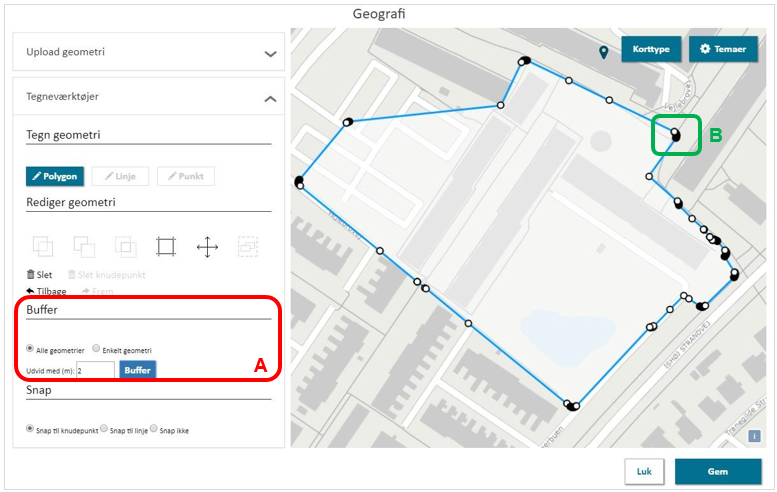Open the Korttype map type menu
Viewport: 777px width, 492px height.
tap(651, 49)
